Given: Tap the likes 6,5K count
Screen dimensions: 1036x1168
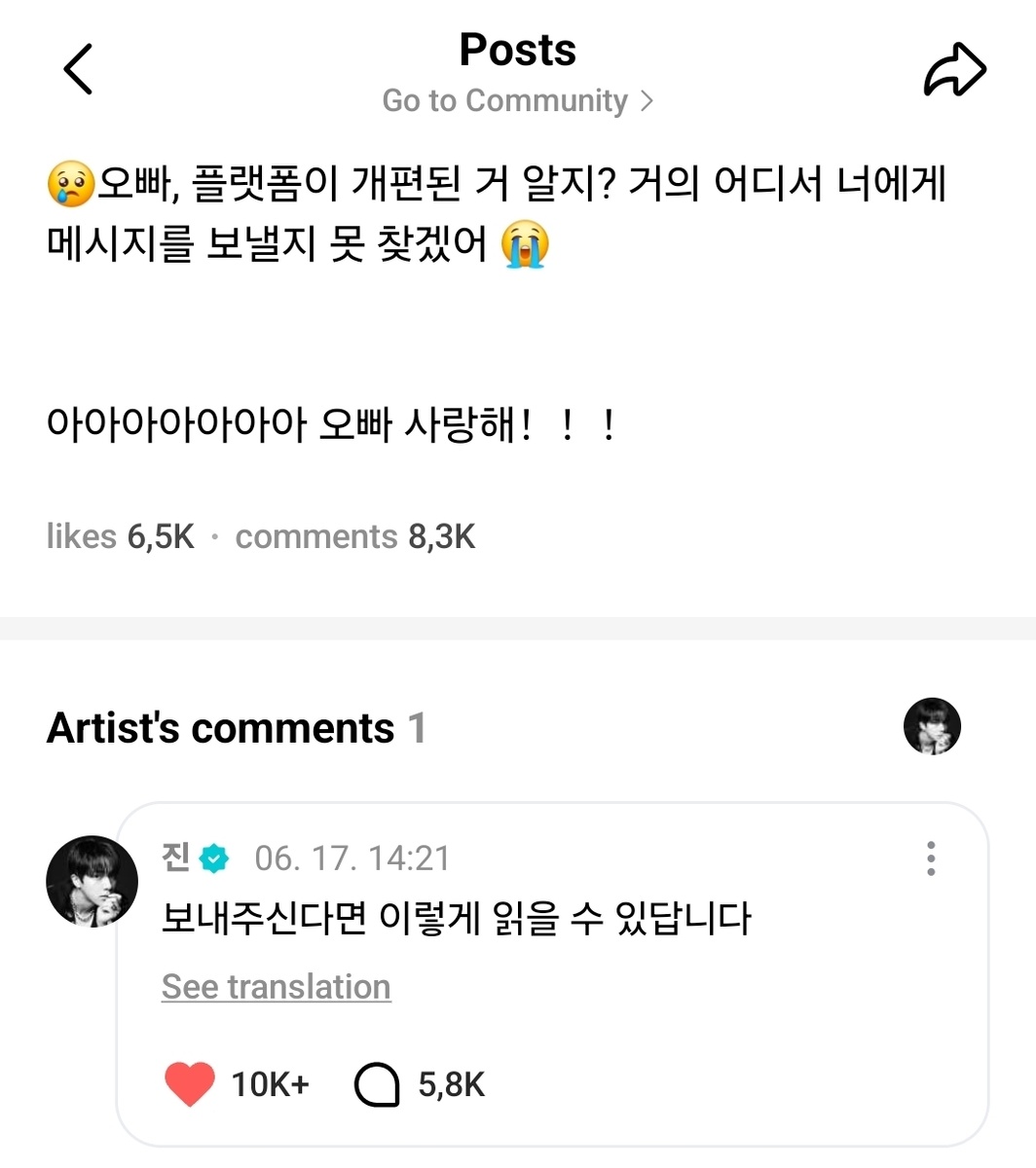Looking at the screenshot, I should tap(121, 536).
